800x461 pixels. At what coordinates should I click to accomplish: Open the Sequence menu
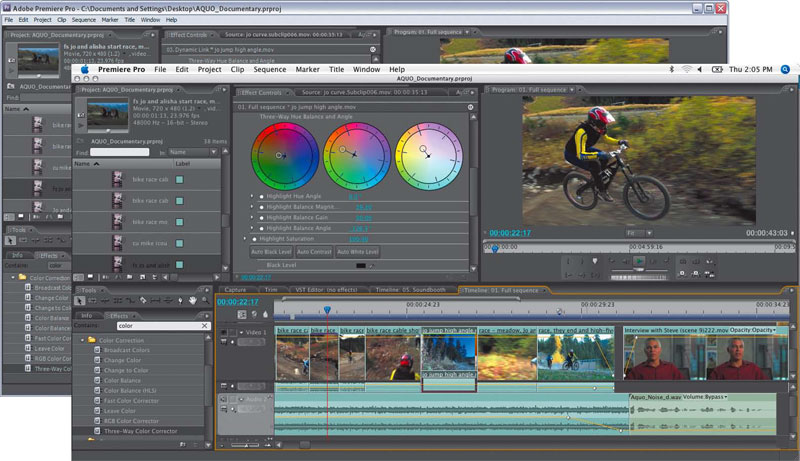[272, 70]
